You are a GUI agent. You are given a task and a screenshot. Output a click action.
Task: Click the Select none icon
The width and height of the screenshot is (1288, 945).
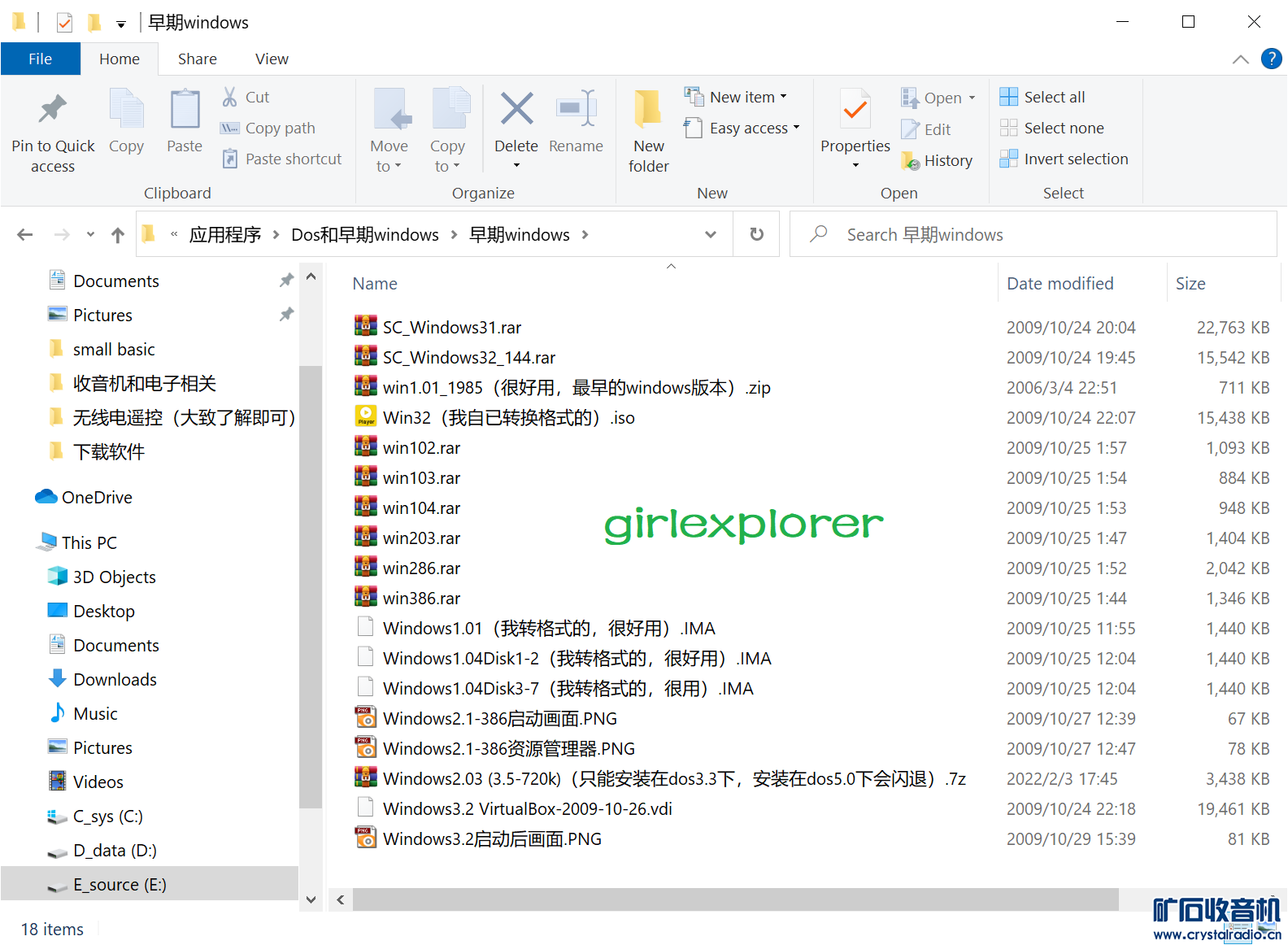click(1008, 128)
